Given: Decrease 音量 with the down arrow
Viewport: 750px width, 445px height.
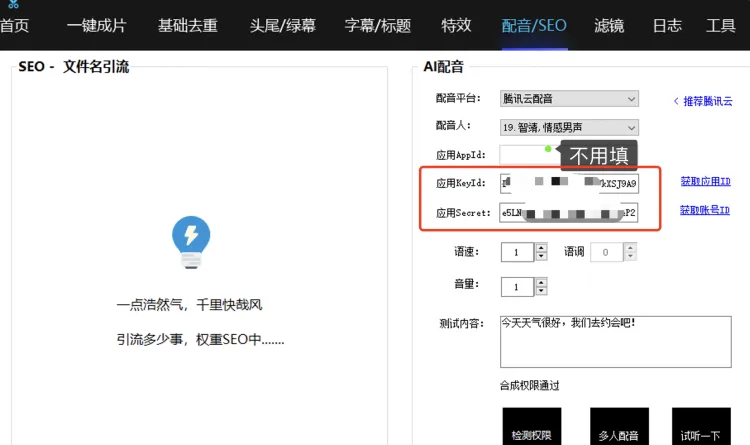Looking at the screenshot, I should (541, 291).
